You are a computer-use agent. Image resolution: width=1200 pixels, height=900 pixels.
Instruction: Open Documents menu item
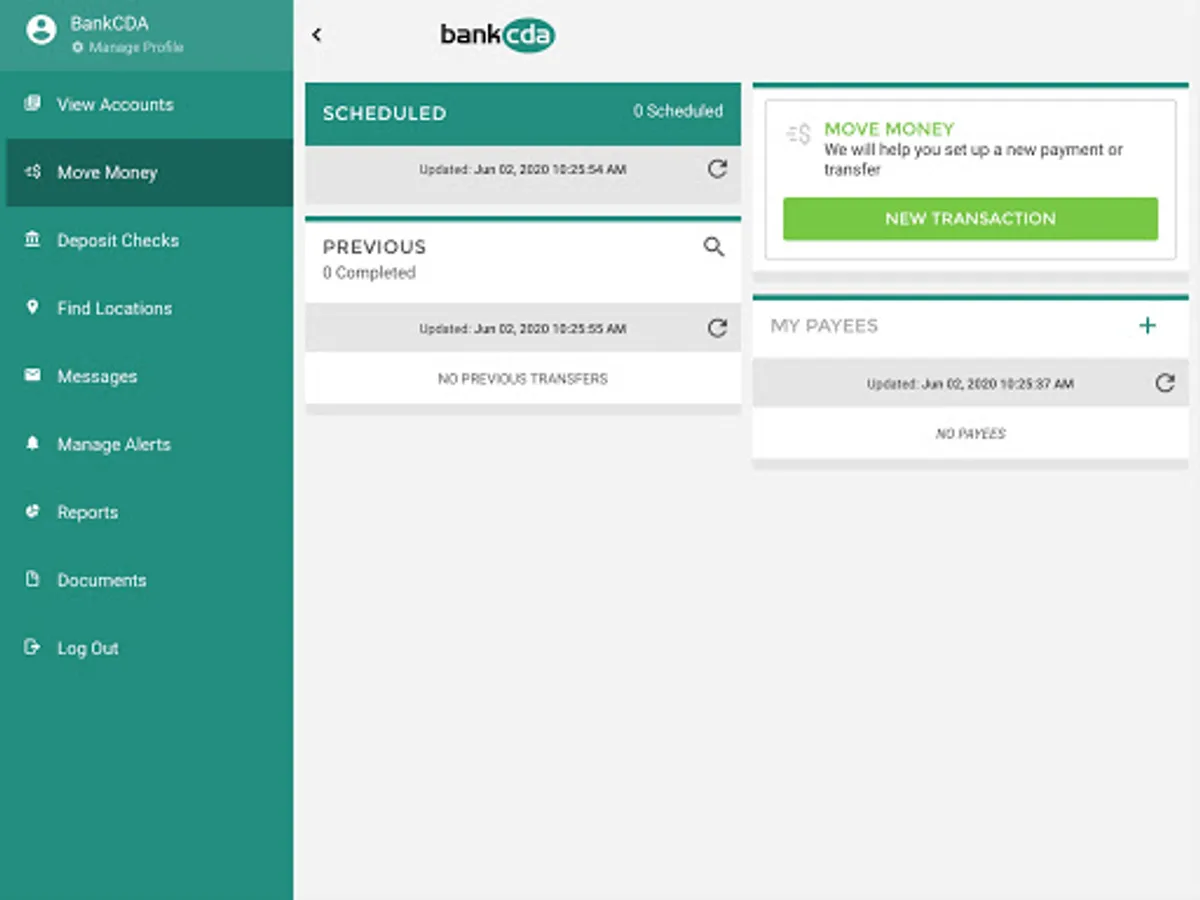point(147,580)
